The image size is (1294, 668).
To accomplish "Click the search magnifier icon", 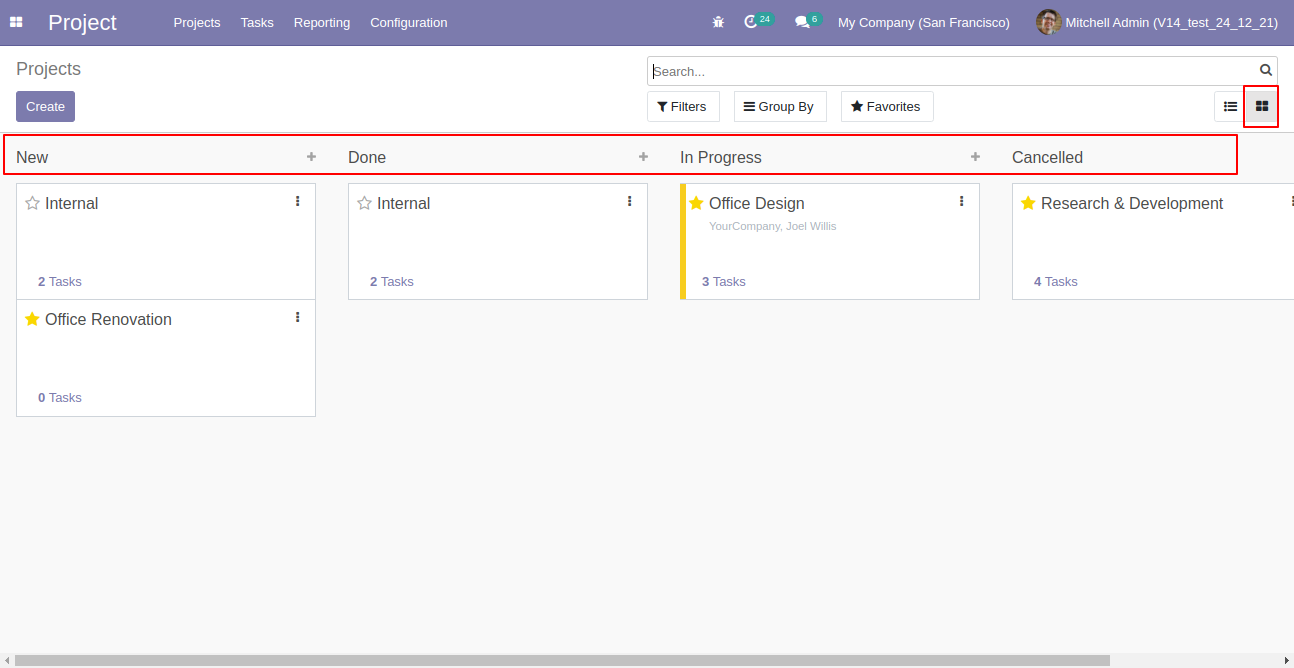I will 1266,70.
